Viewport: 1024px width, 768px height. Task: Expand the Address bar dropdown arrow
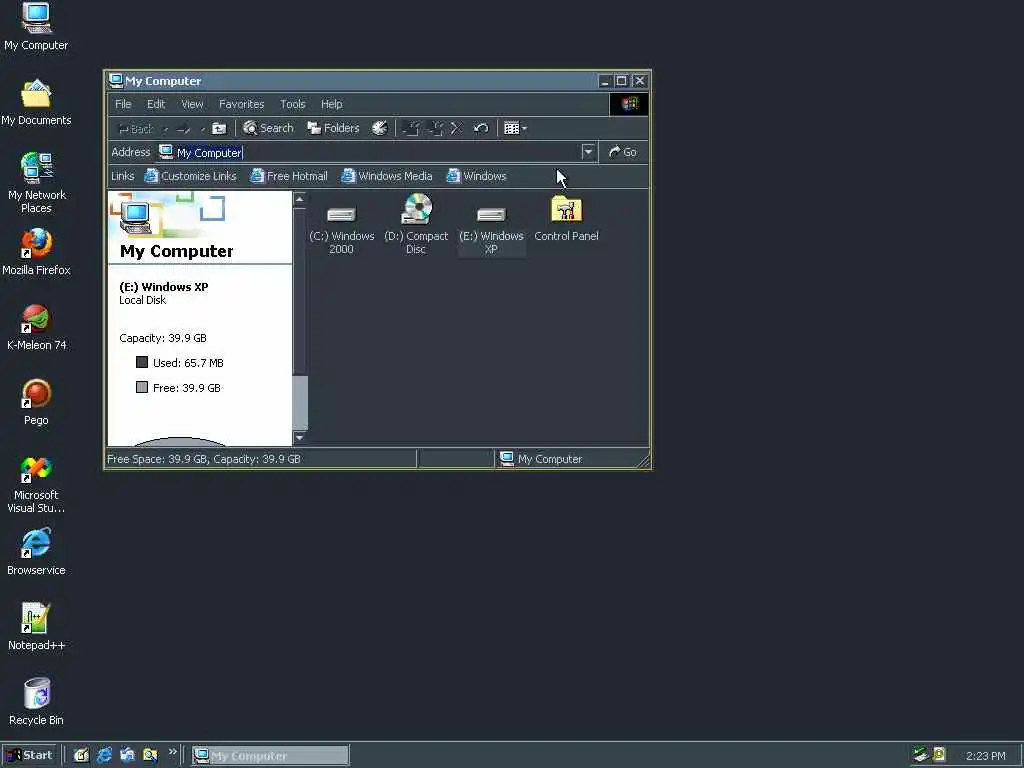(x=588, y=152)
